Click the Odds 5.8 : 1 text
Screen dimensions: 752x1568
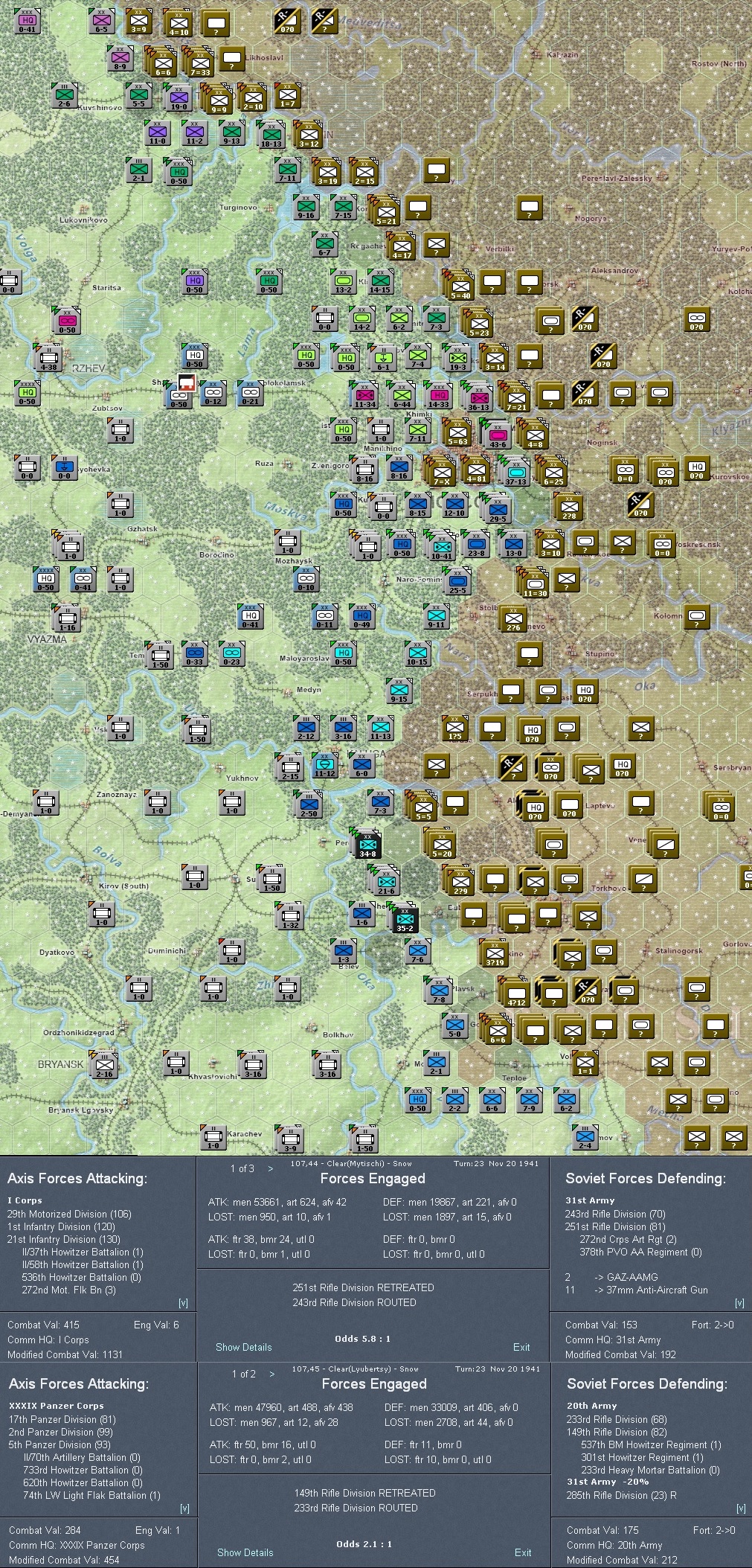click(x=362, y=1338)
